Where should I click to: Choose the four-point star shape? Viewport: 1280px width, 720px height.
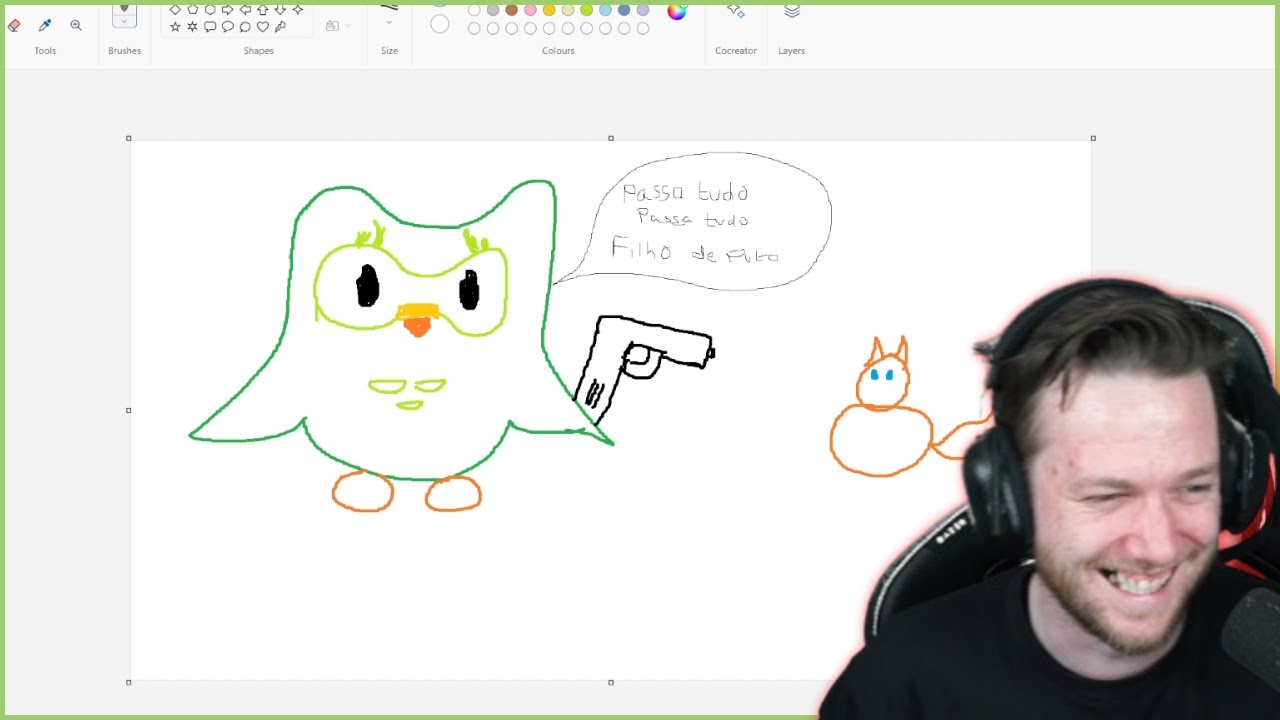click(298, 9)
